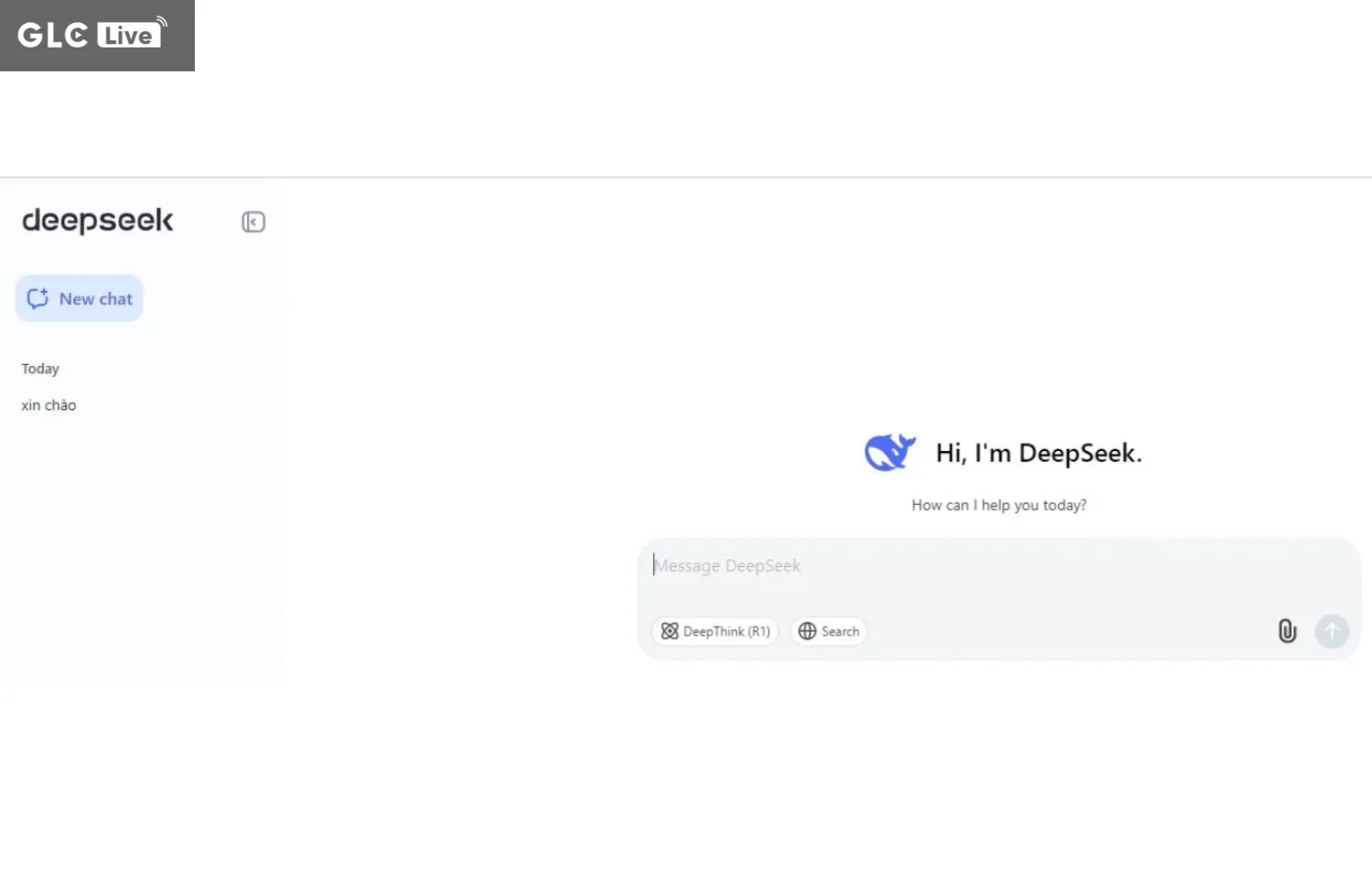
Task: Click the DeepSeek whale logo
Action: (x=890, y=452)
